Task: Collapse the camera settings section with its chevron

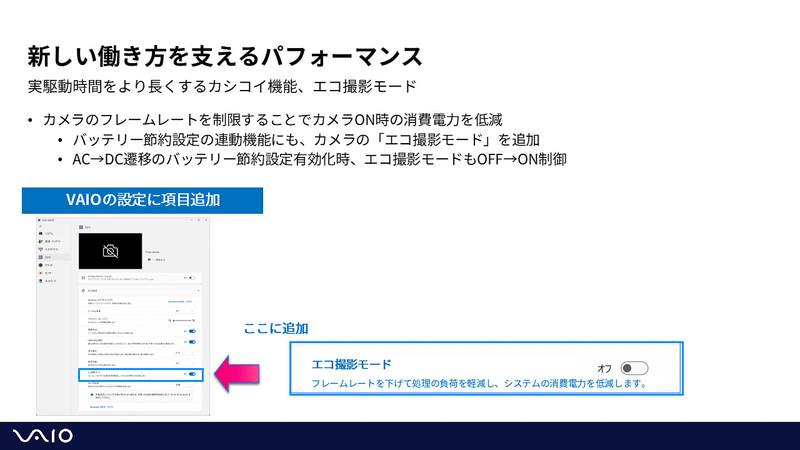Action: tap(198, 290)
